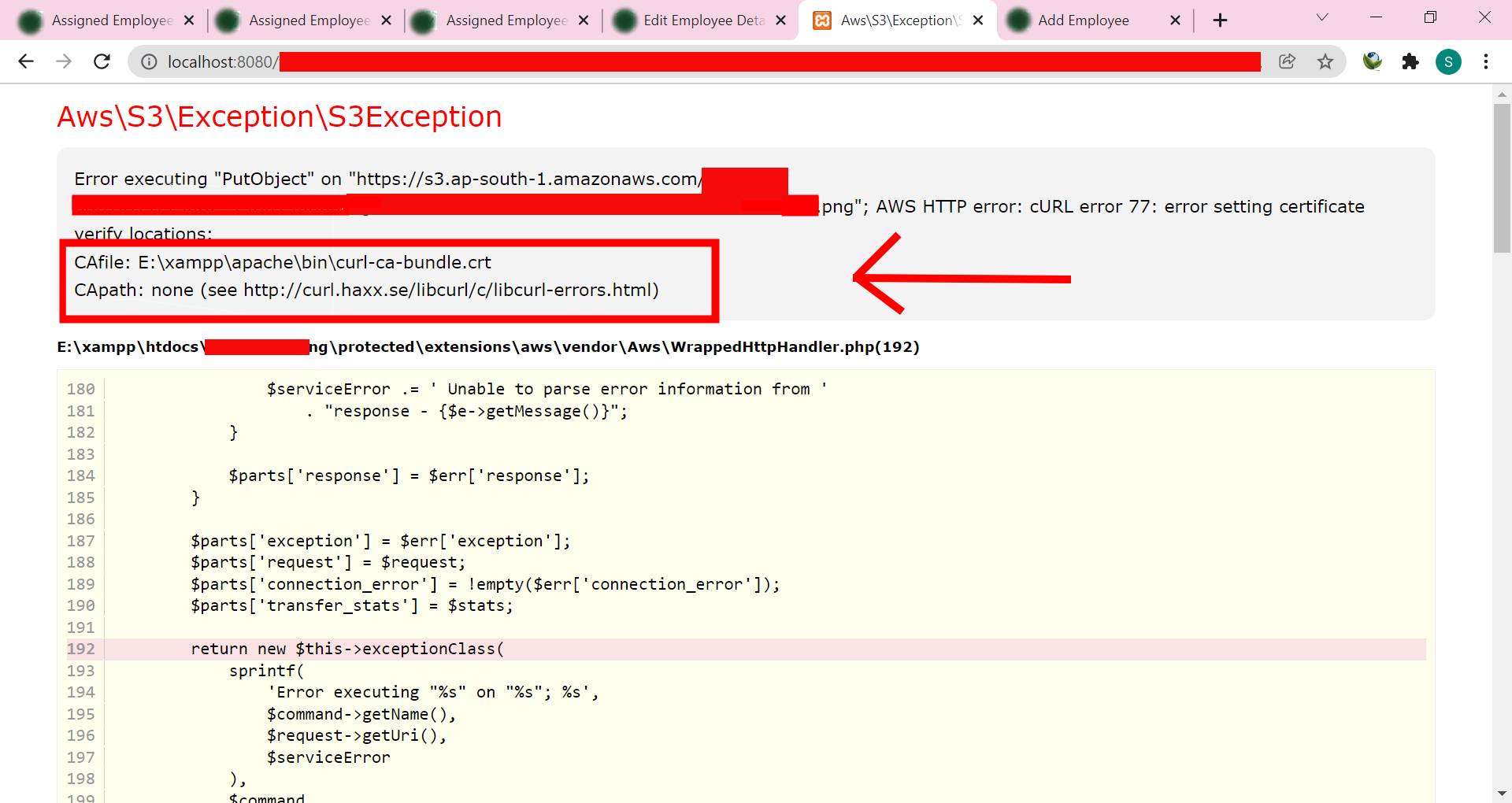
Task: Click 'cURL error 77' error text
Action: pyautogui.click(x=1090, y=206)
